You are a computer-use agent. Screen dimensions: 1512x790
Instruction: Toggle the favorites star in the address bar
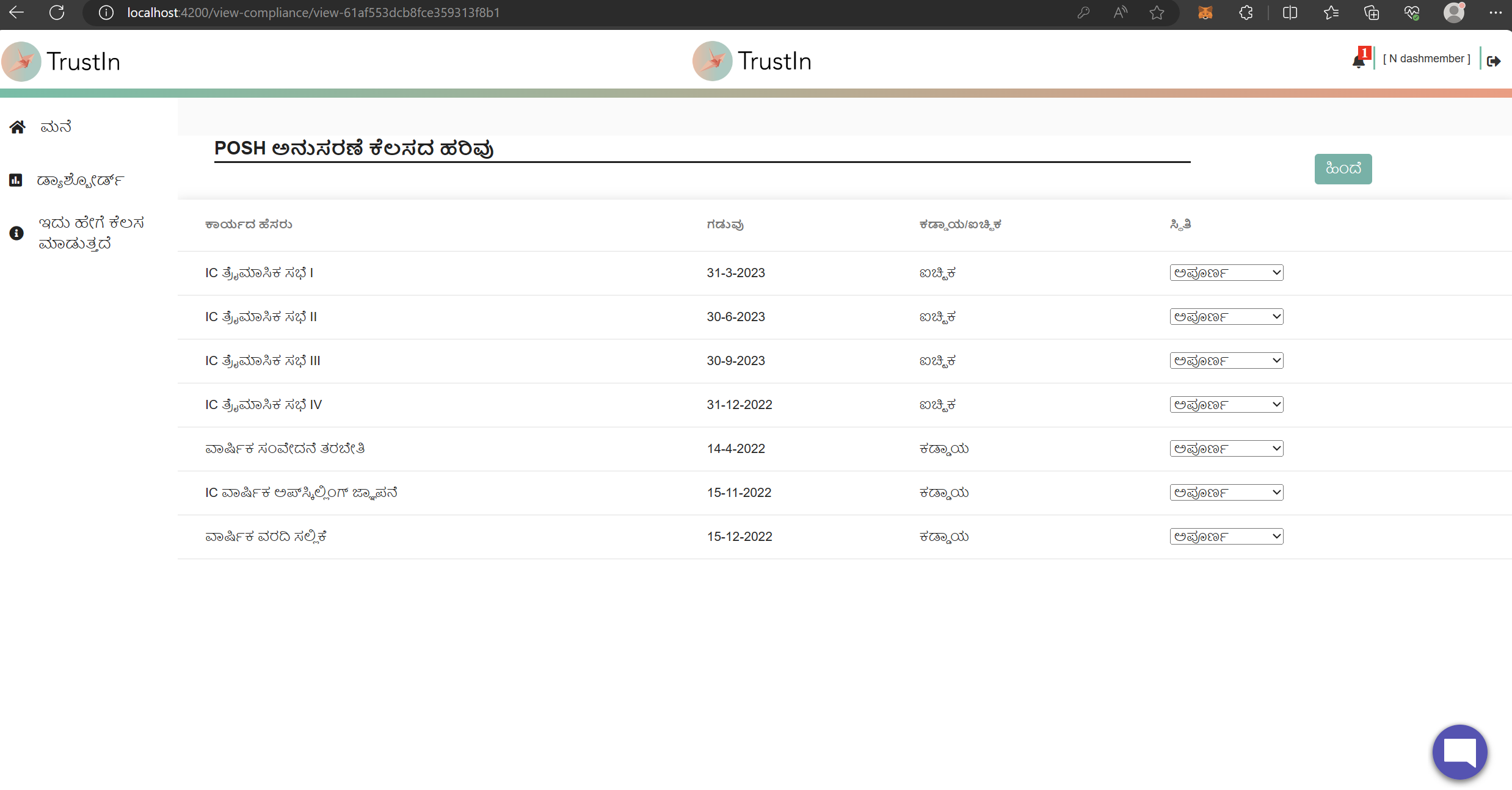1157,13
